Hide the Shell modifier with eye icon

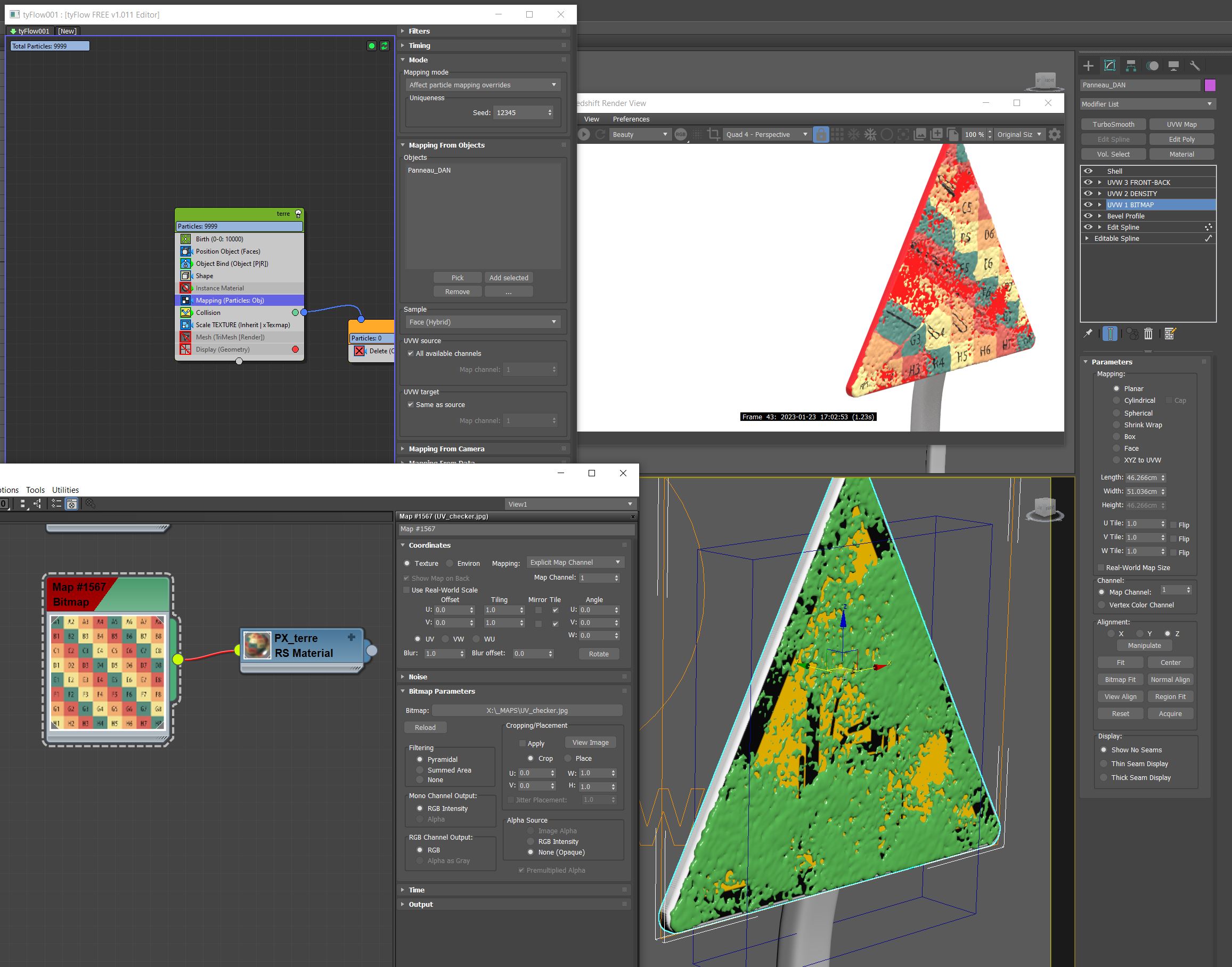pos(1088,171)
